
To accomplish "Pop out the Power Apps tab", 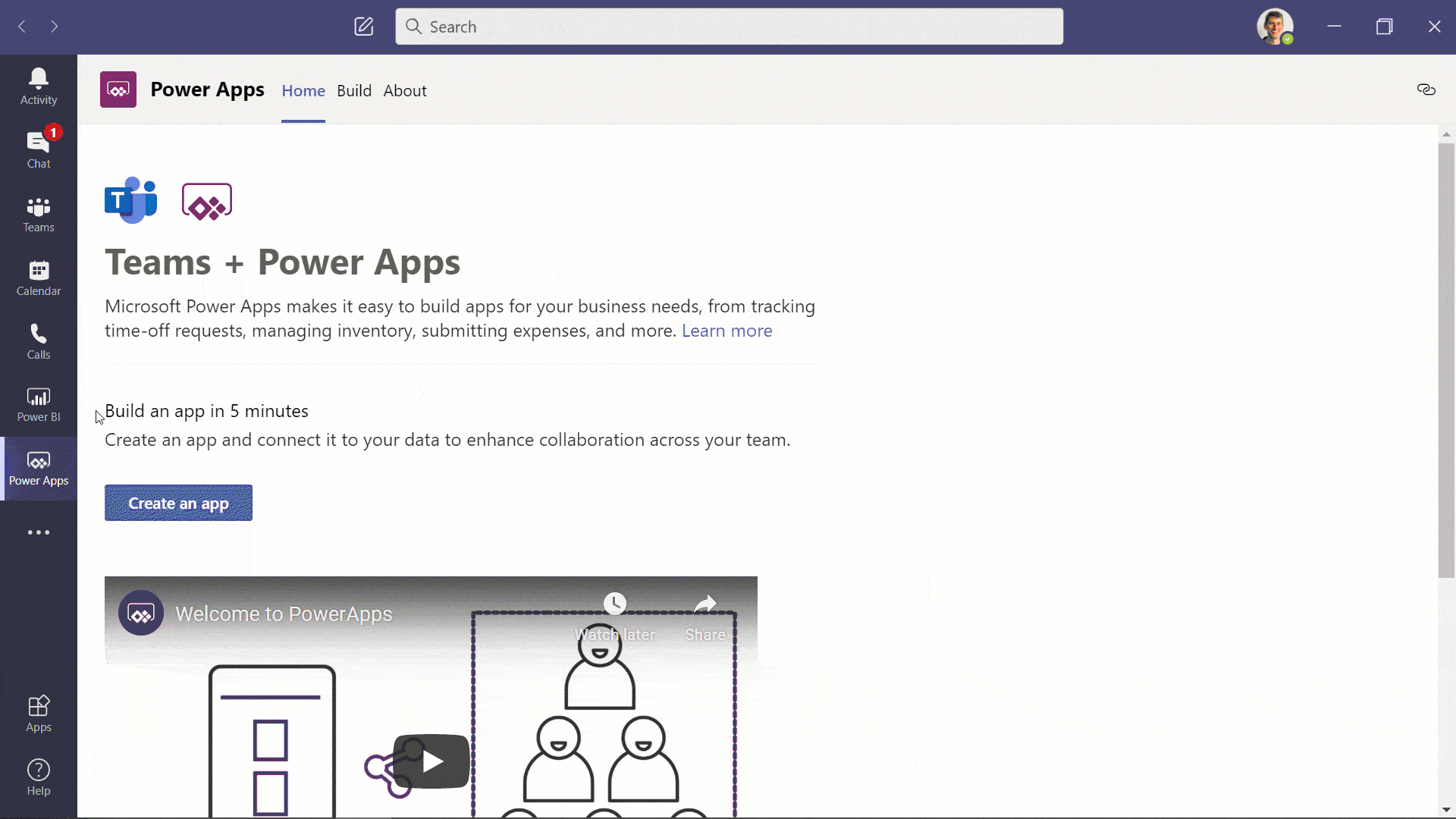I will (1426, 89).
